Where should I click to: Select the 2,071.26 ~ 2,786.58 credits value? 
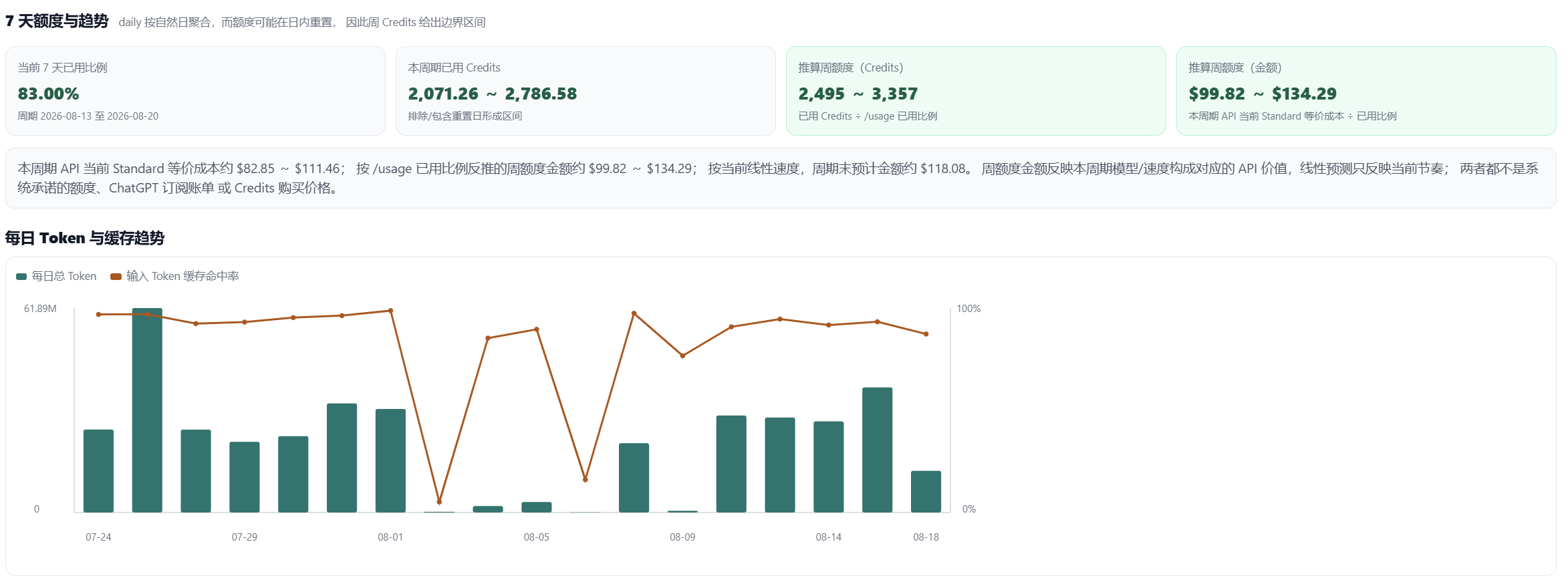pos(493,94)
